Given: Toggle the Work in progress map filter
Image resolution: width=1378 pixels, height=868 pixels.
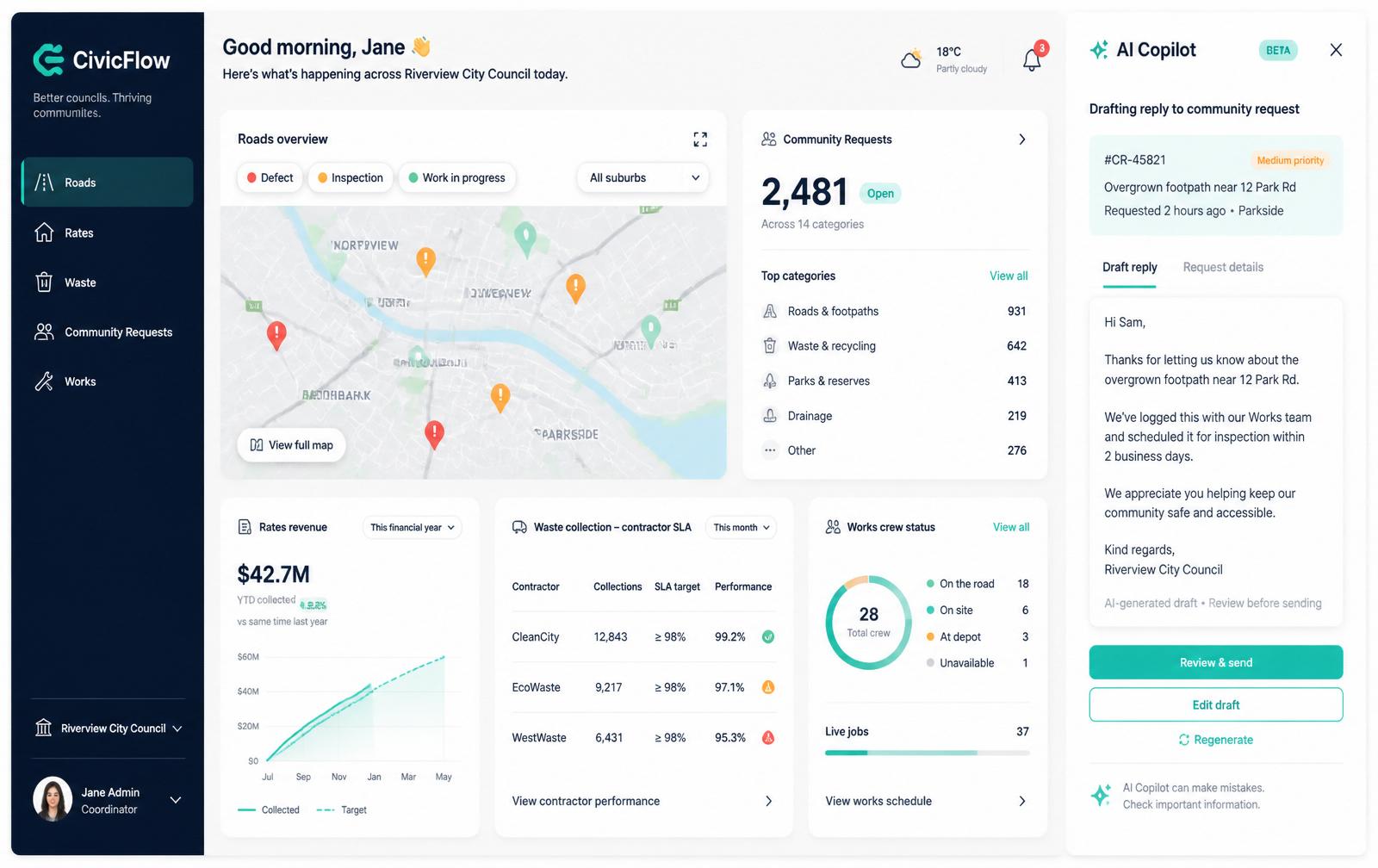Looking at the screenshot, I should [x=456, y=177].
